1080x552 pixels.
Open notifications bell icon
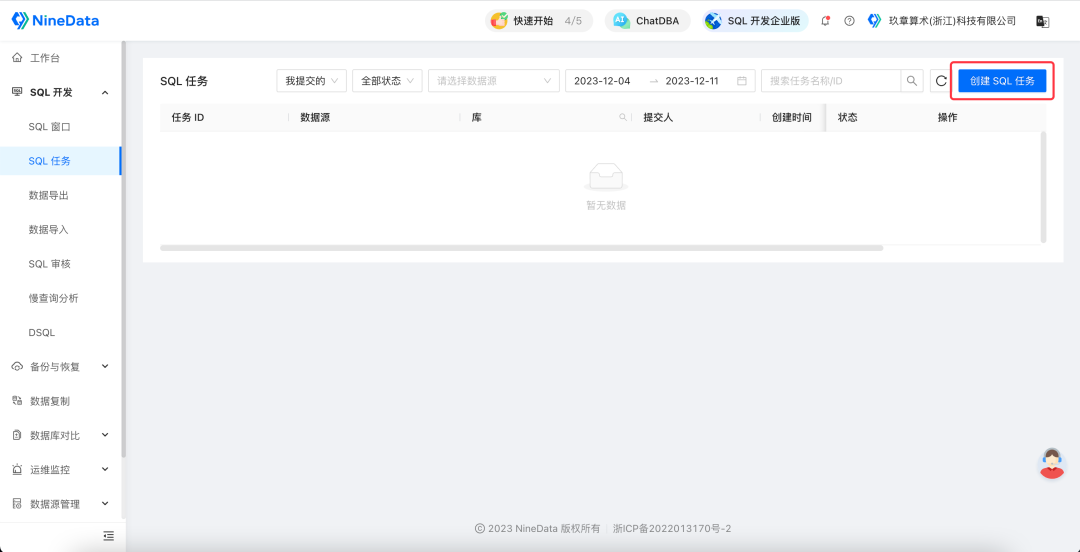825,21
